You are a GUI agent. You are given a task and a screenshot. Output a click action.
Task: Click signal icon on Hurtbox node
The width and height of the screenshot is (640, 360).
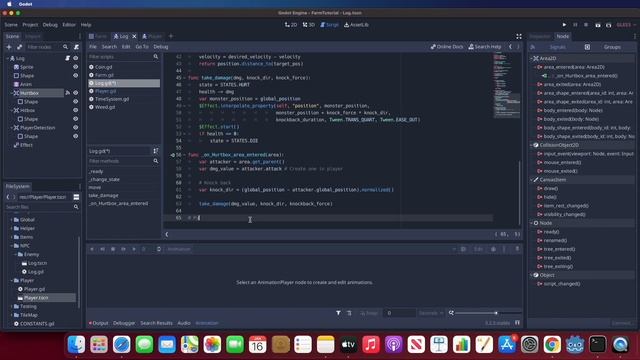[x=68, y=93]
